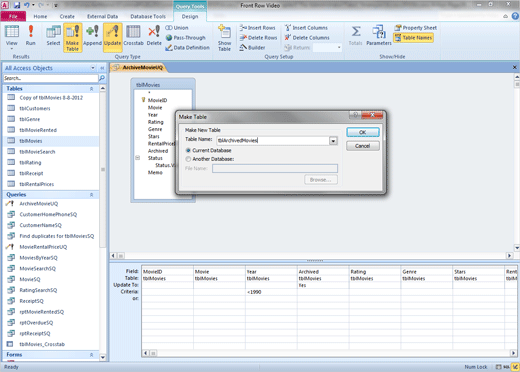This screenshot has height=372, width=520.
Task: Open the Create ribbon tab
Action: [x=67, y=16]
